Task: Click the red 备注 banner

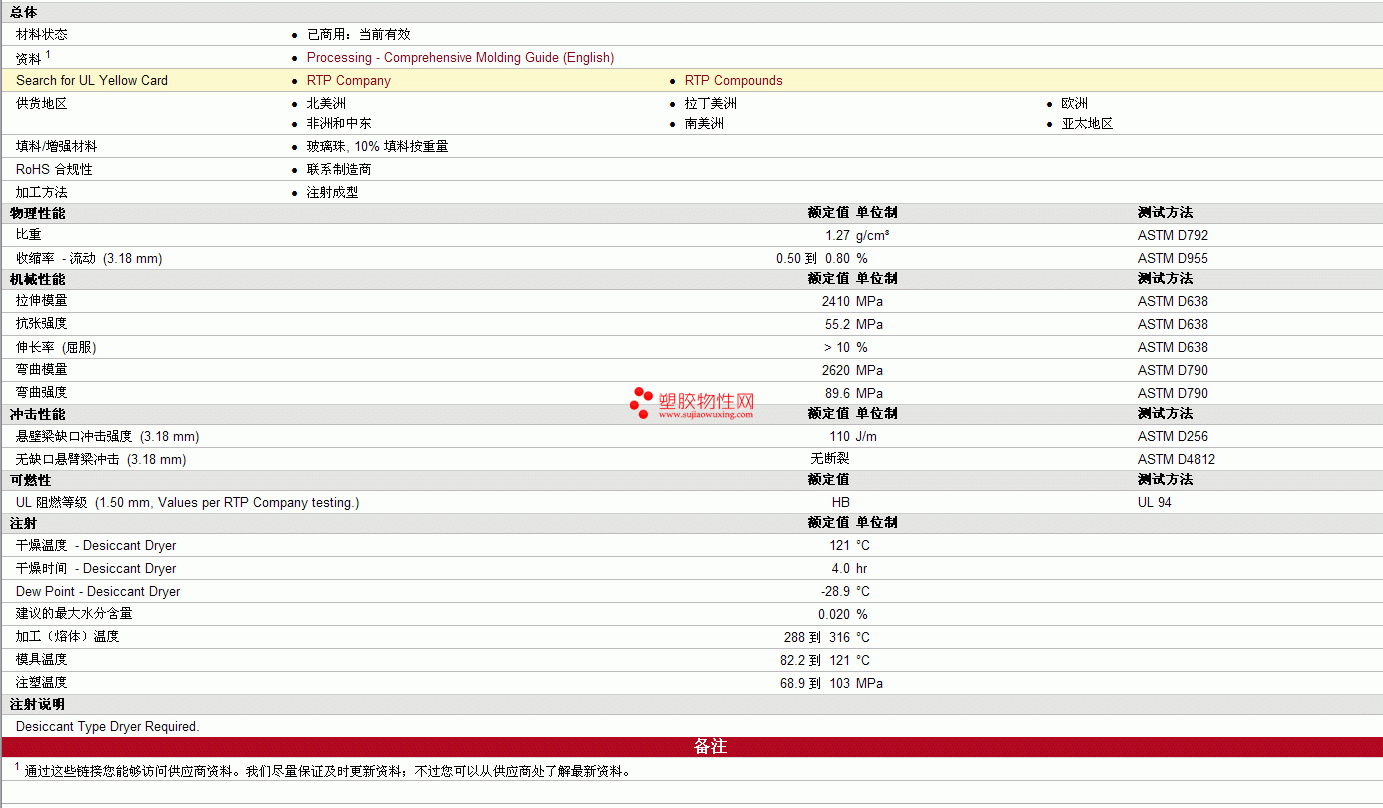Action: coord(691,747)
